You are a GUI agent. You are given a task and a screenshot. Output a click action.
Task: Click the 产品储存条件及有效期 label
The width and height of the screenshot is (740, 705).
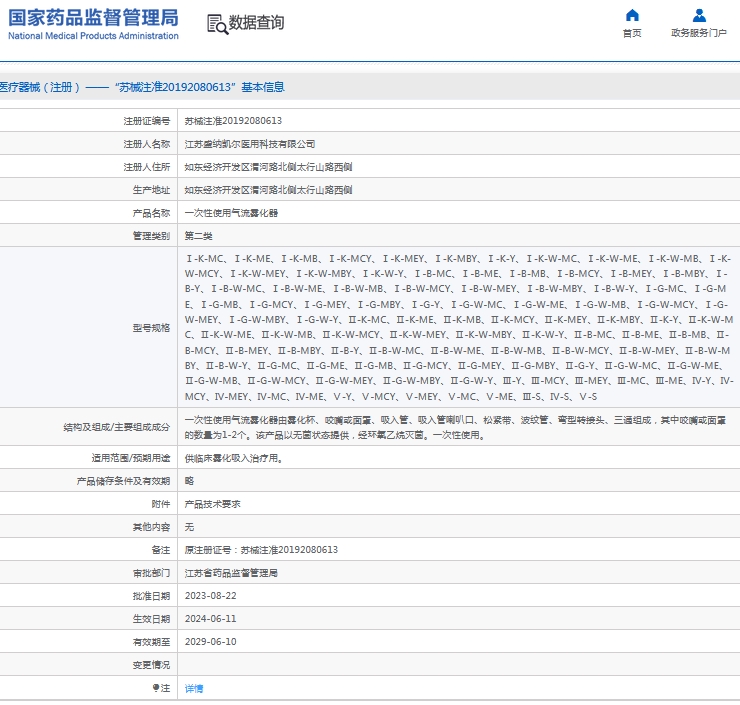click(x=123, y=481)
